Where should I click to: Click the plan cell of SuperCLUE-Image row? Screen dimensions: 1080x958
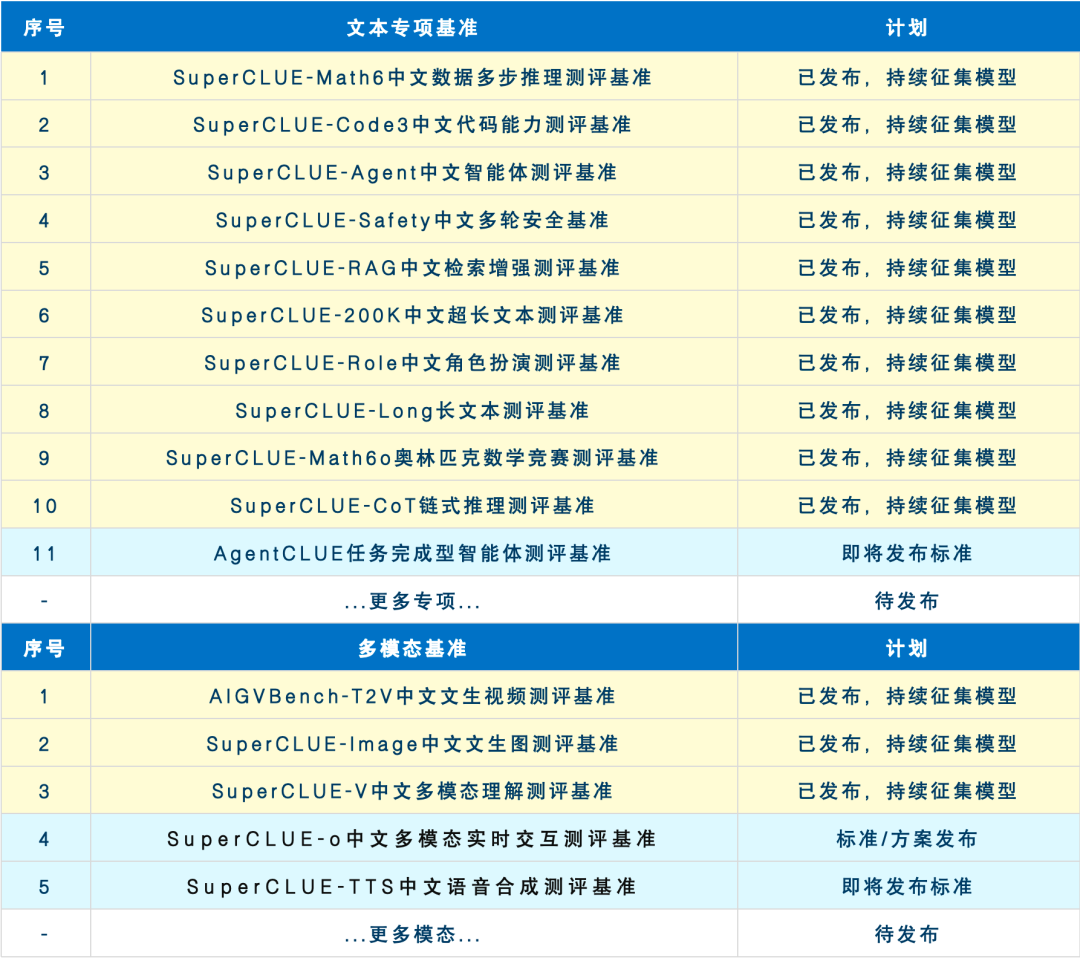(907, 744)
